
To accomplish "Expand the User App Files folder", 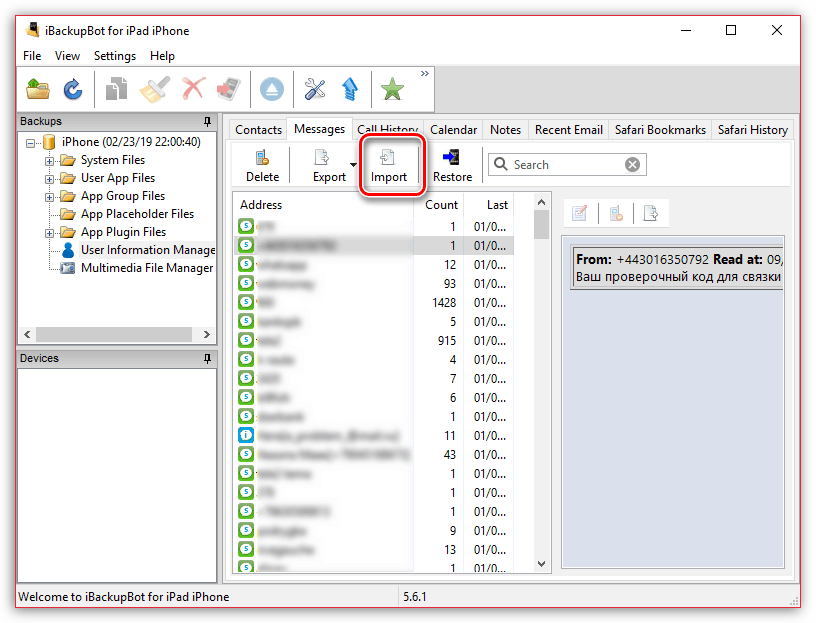I will pos(49,179).
